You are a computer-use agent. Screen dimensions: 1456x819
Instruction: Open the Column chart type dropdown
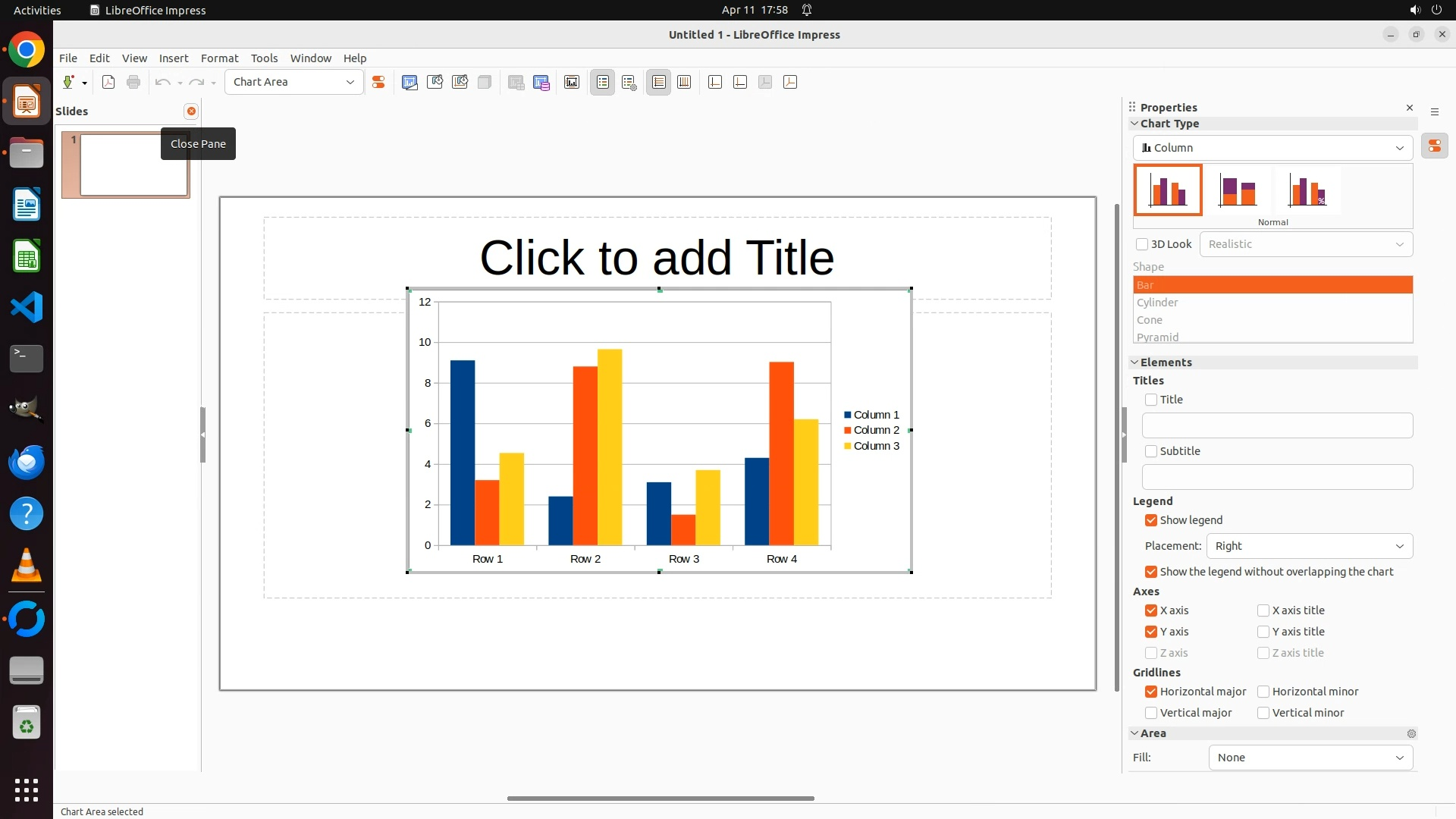(x=1272, y=148)
